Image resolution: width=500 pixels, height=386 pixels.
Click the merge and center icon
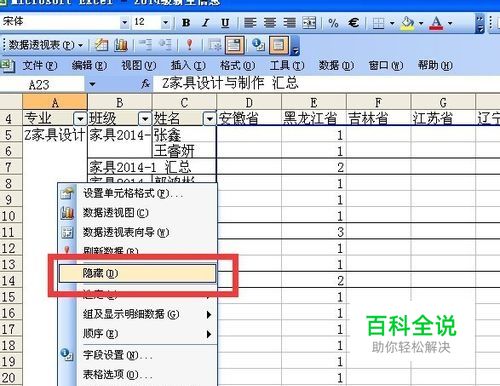(x=309, y=23)
